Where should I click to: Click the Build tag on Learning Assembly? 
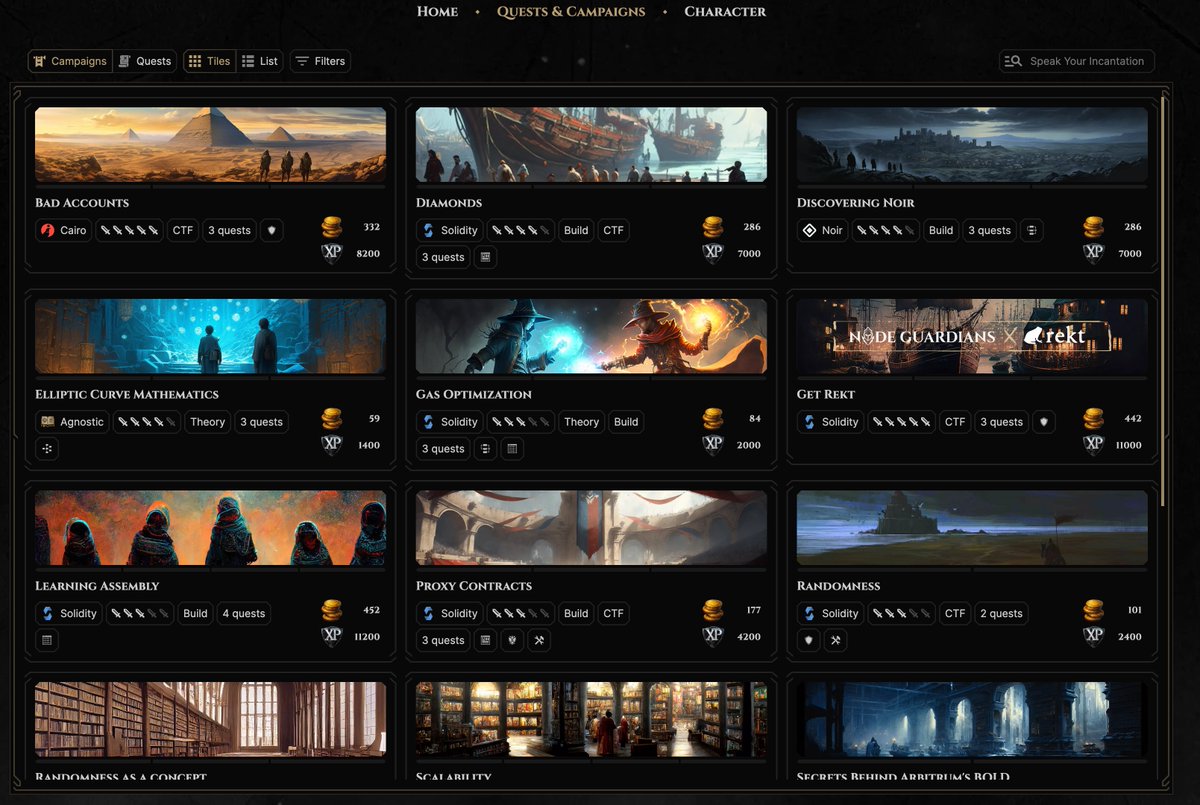[195, 613]
